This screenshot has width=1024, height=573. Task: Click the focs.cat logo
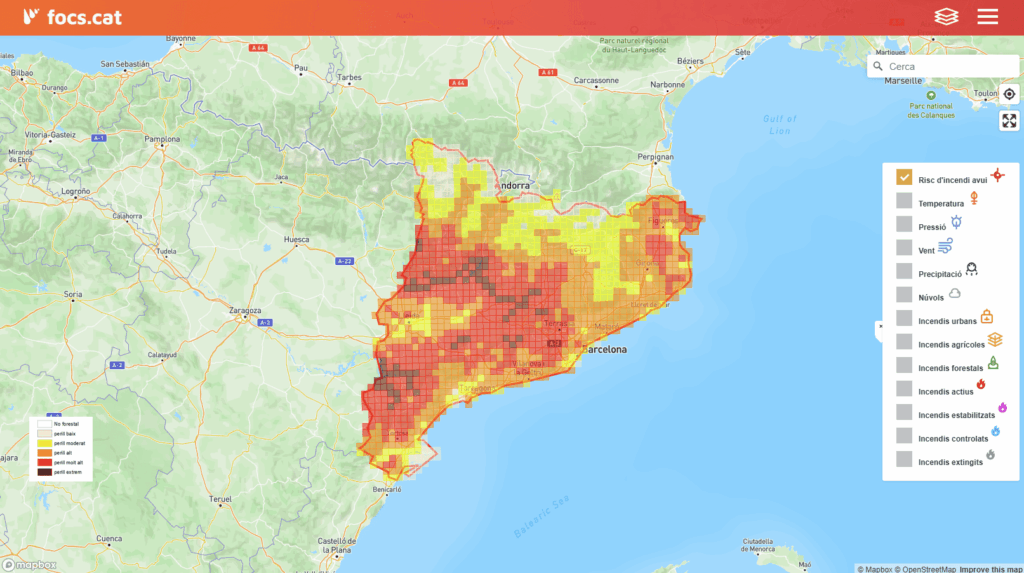click(72, 17)
